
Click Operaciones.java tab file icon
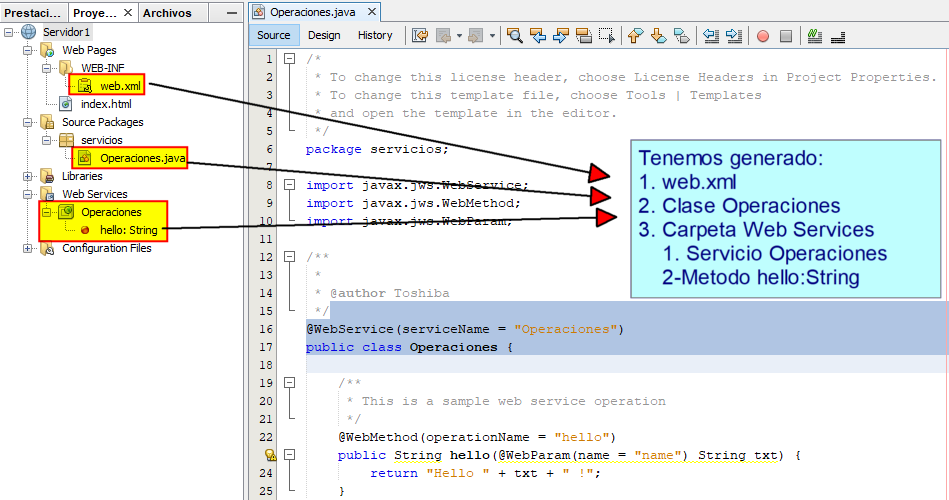(258, 12)
